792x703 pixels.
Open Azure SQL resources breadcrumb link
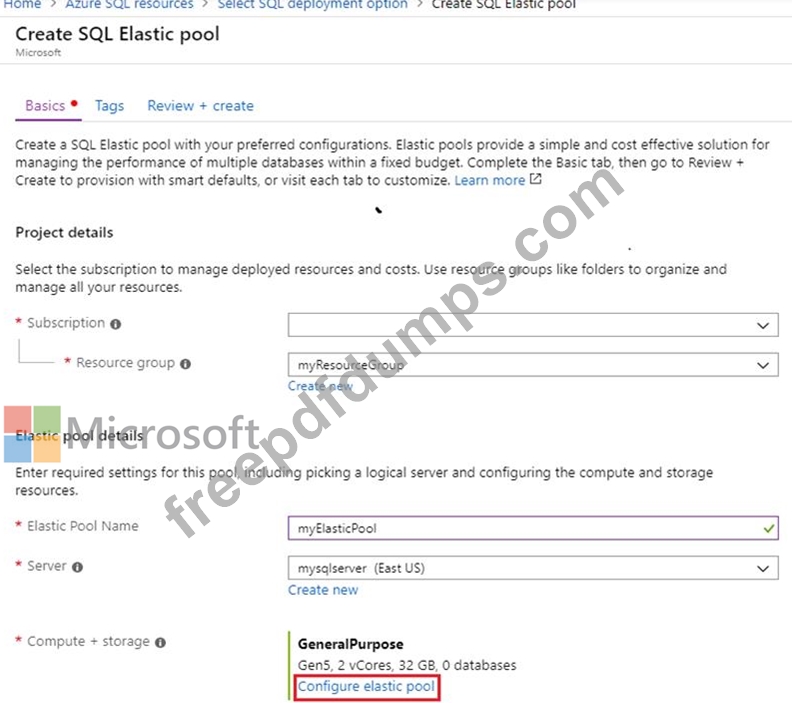(129, 5)
